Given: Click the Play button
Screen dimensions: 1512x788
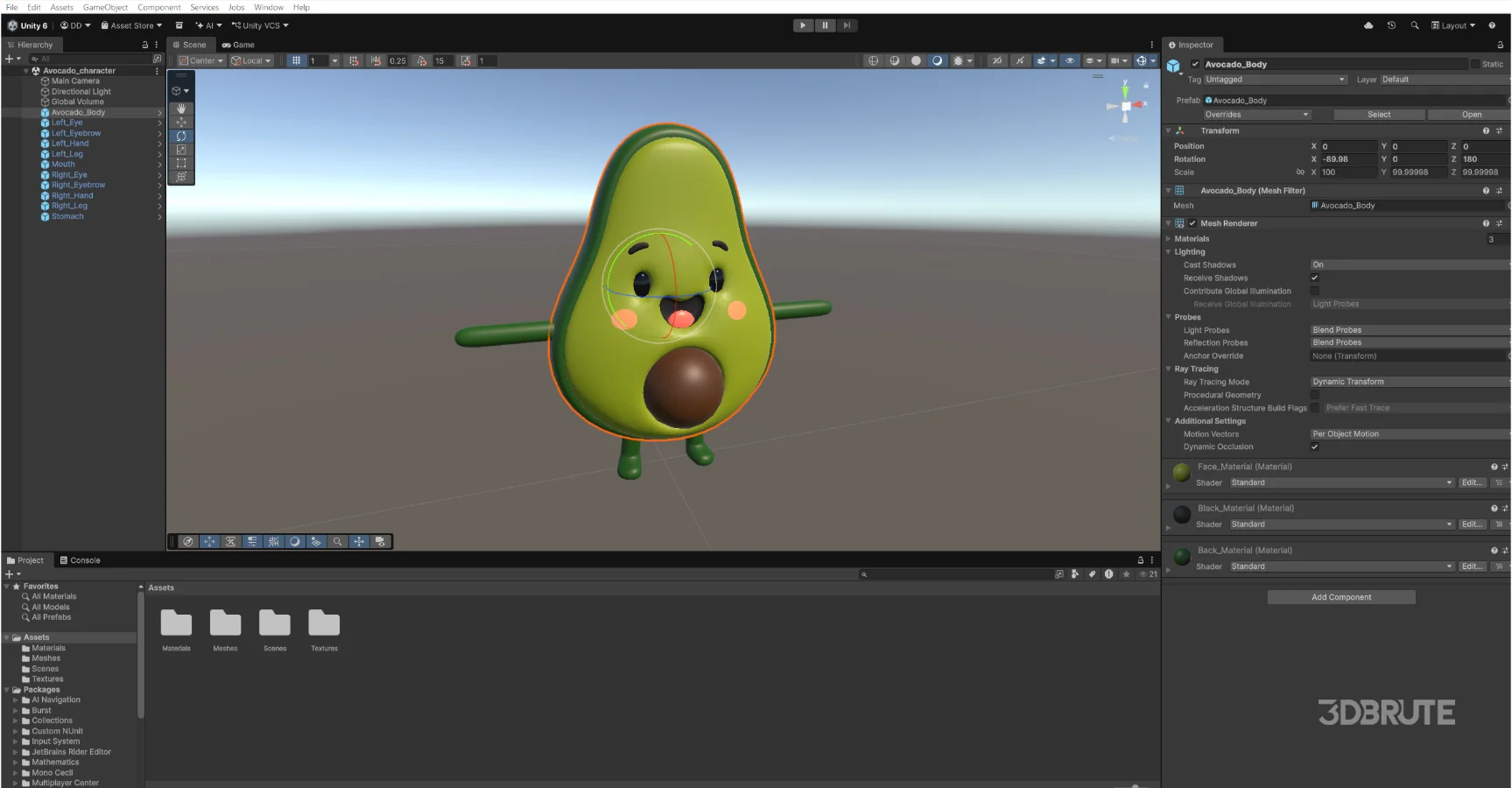Looking at the screenshot, I should (x=803, y=25).
